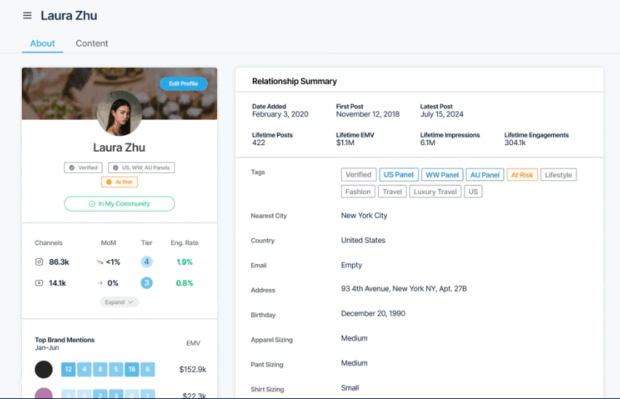Click the first 4 mentions month box
Image resolution: width=620 pixels, height=399 pixels.
coord(84,369)
